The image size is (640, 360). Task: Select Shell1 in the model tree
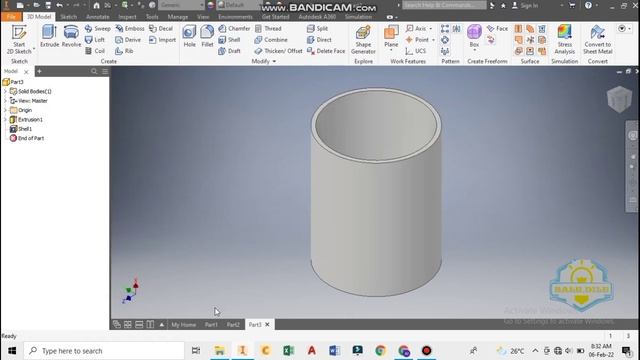(x=20, y=129)
